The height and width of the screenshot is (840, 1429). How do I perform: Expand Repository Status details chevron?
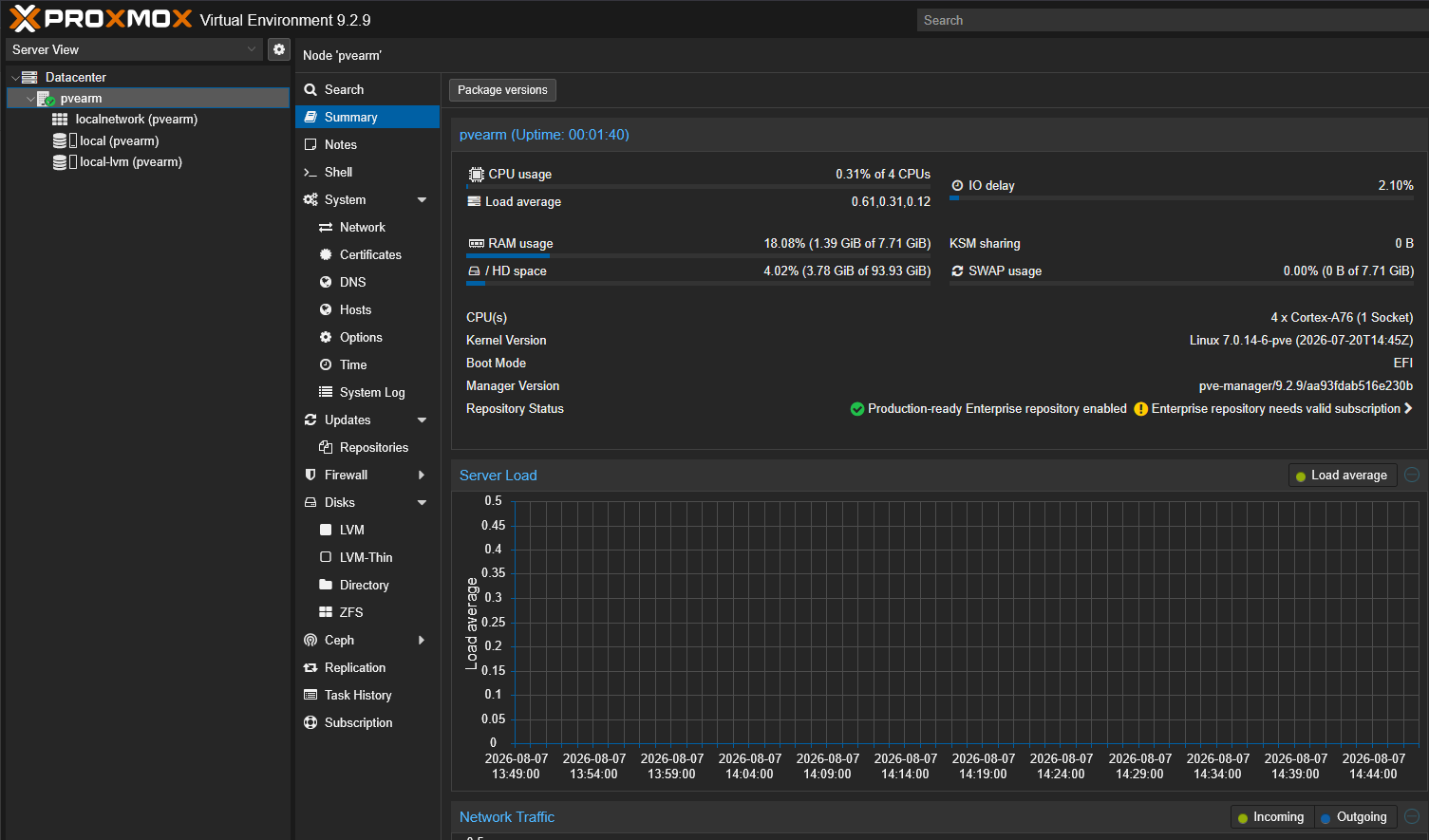coord(1408,408)
